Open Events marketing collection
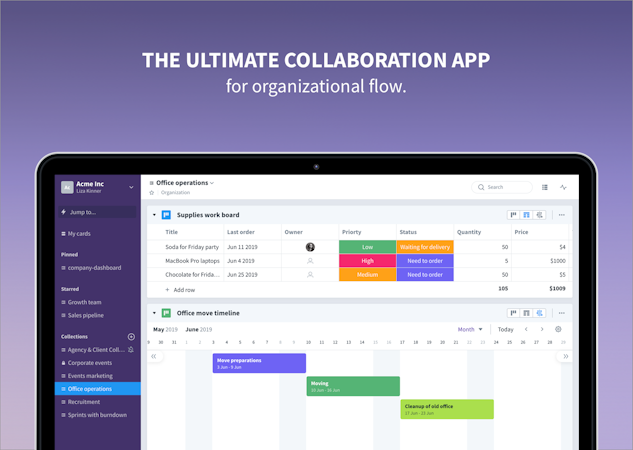 87,376
